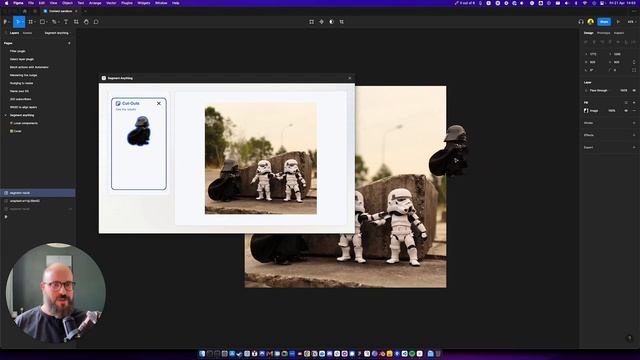Add a new page with the plus icon
This screenshot has width=640, height=360.
pyautogui.click(x=69, y=43)
